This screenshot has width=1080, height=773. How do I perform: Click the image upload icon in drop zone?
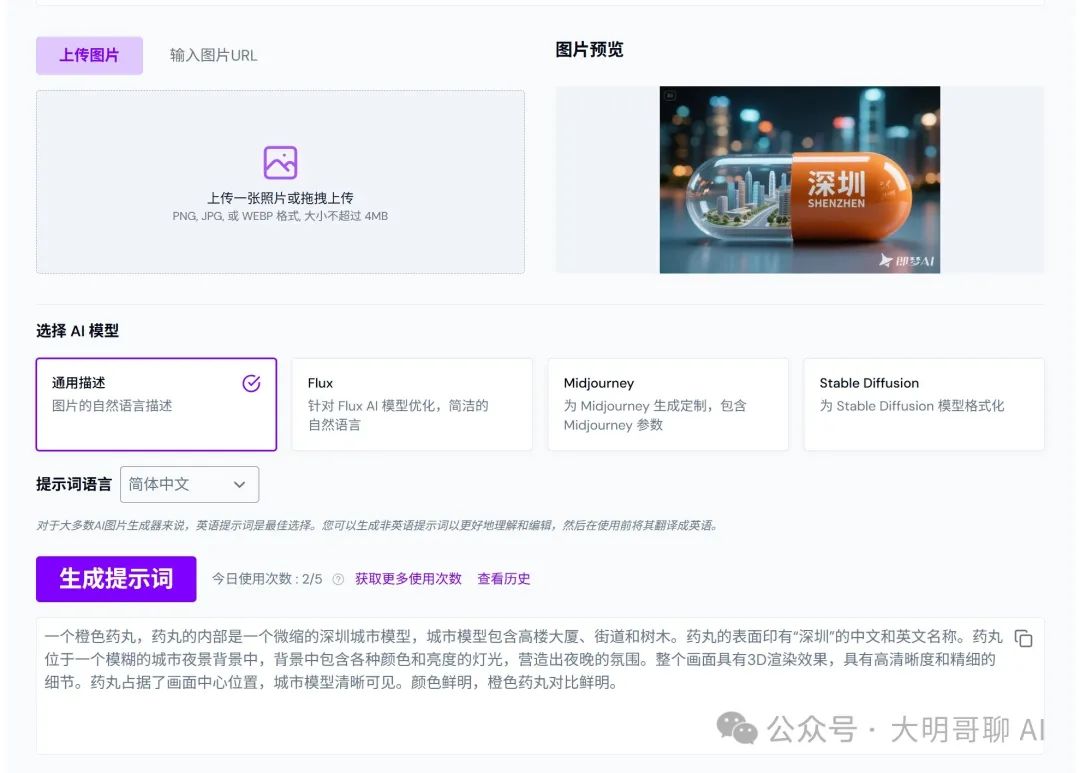click(280, 163)
